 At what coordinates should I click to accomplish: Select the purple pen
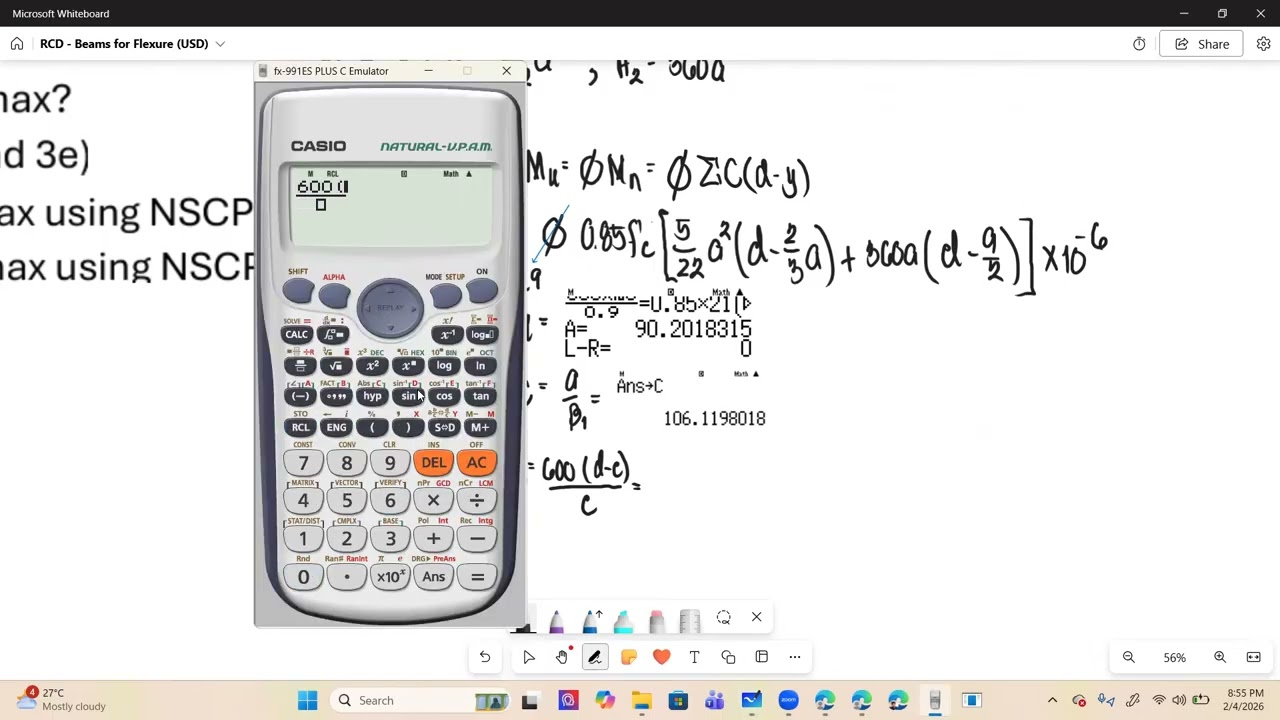coord(556,621)
